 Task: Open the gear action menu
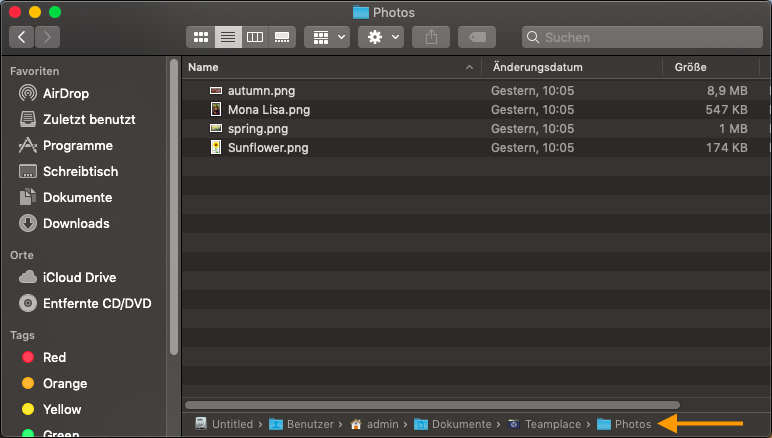[381, 37]
